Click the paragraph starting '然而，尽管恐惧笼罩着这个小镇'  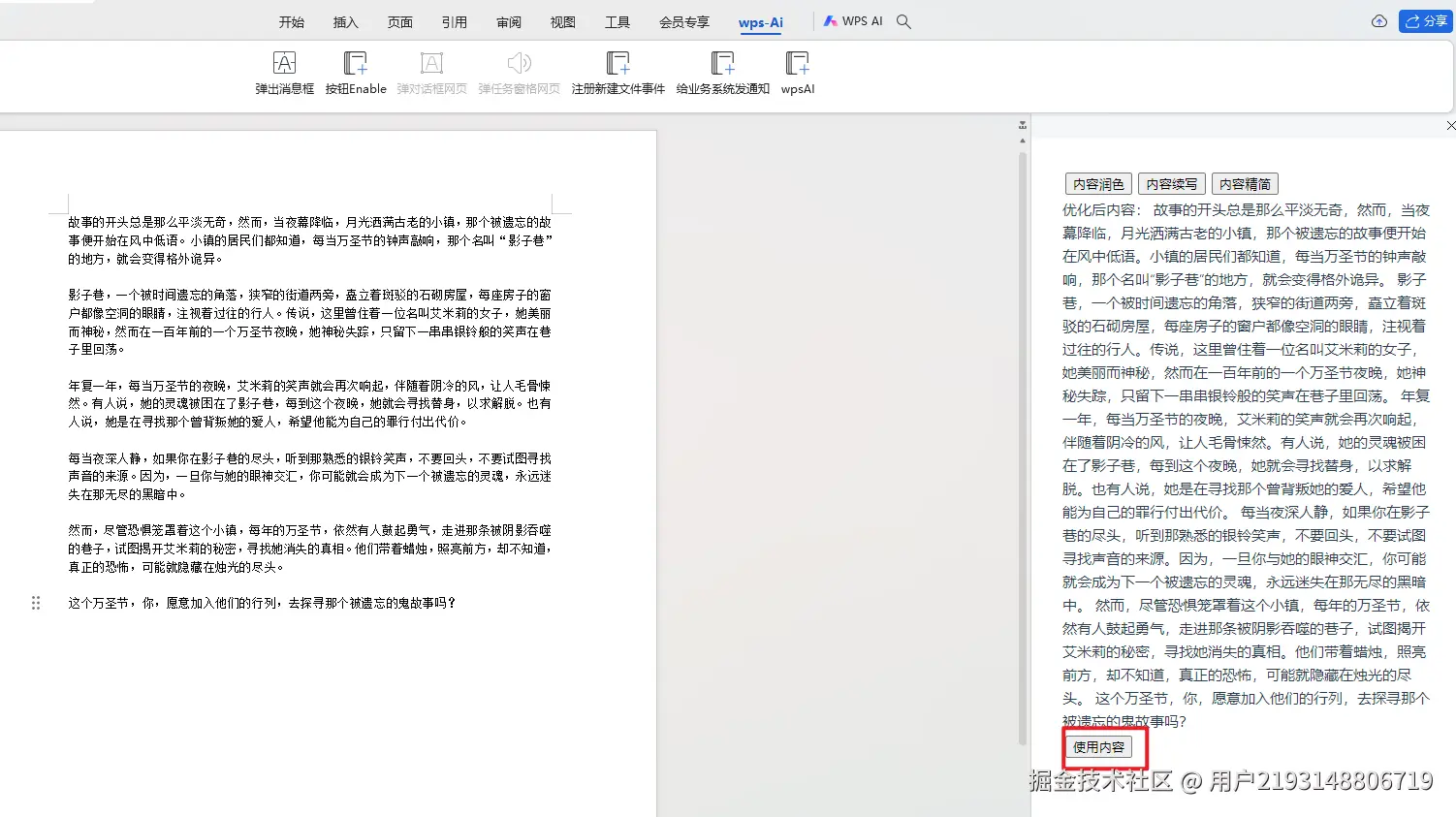pos(309,549)
